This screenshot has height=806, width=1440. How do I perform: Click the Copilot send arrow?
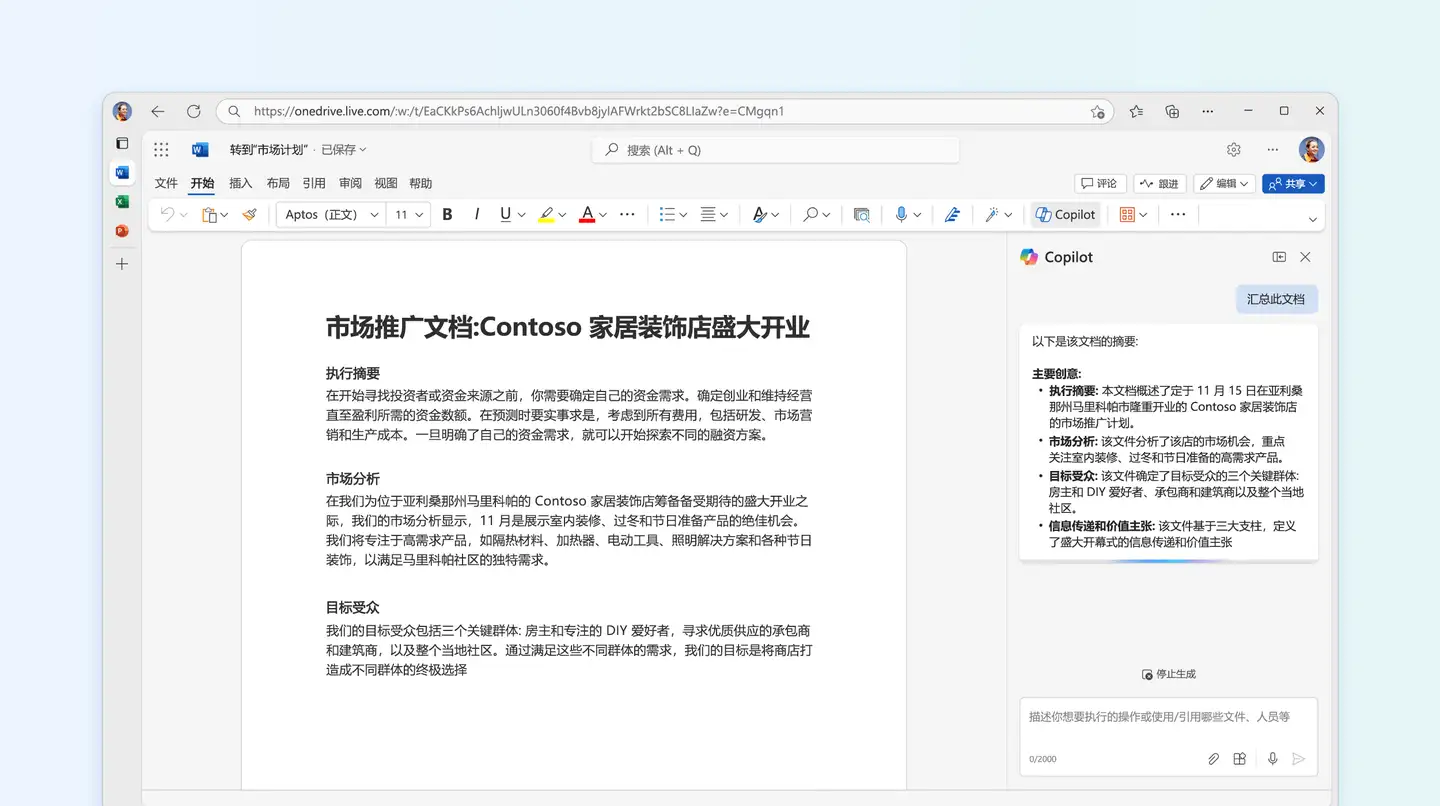click(1299, 759)
